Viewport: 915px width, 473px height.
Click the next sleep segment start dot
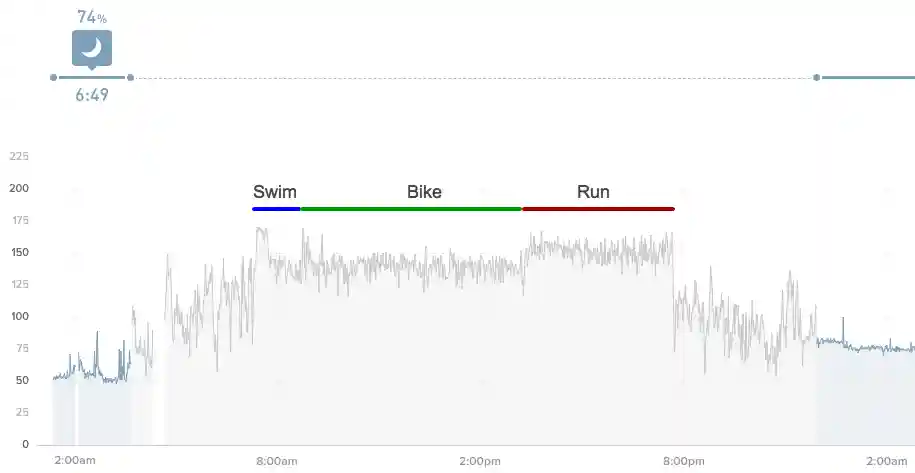pyautogui.click(x=816, y=78)
